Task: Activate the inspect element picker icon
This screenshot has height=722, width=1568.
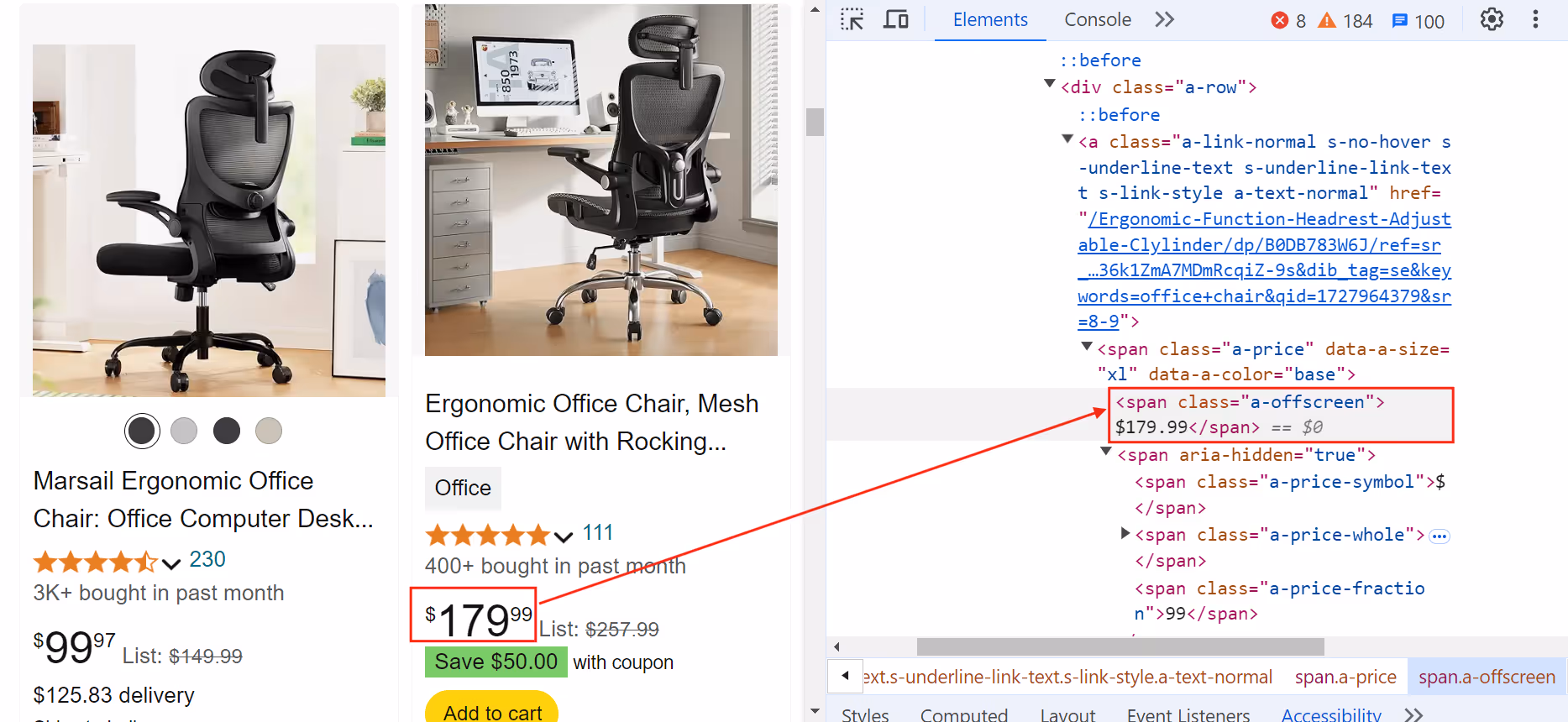Action: 852,19
